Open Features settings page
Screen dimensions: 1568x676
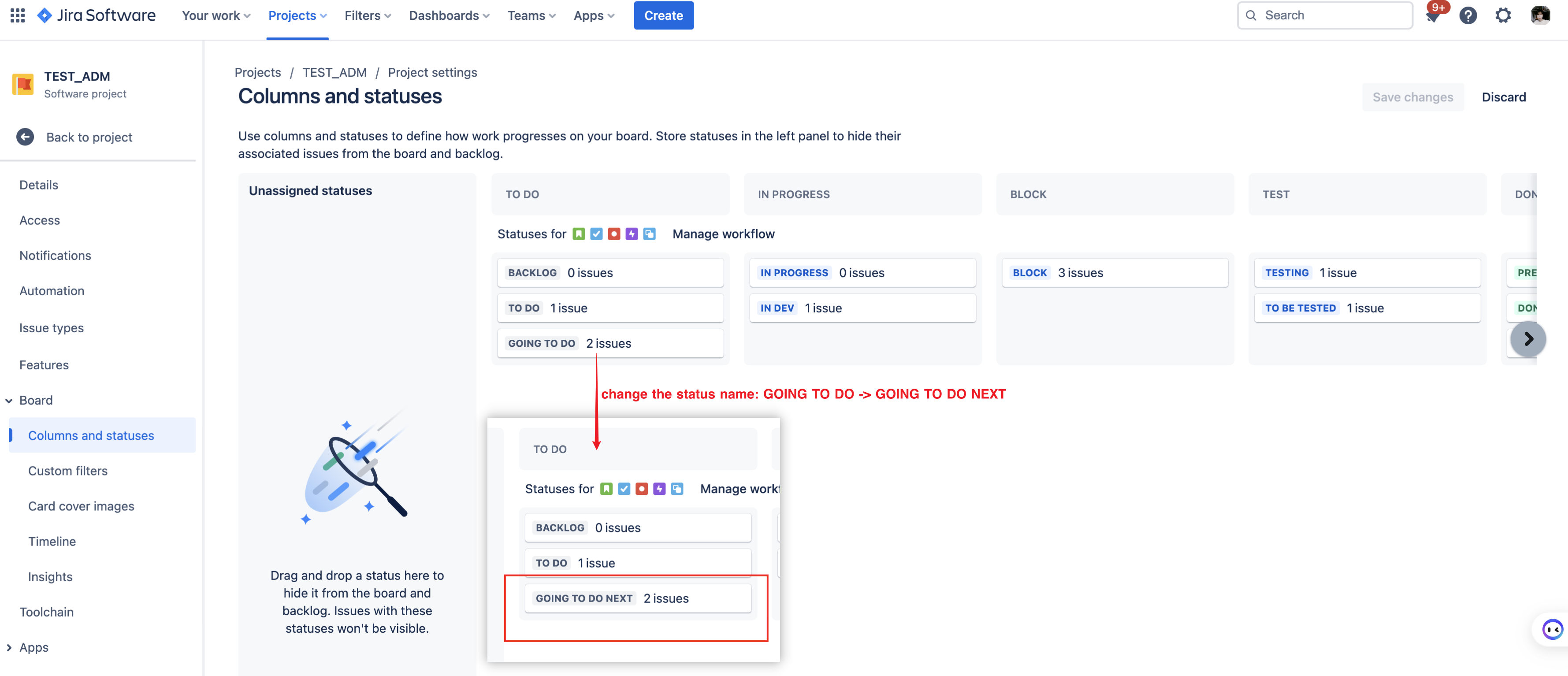tap(44, 365)
